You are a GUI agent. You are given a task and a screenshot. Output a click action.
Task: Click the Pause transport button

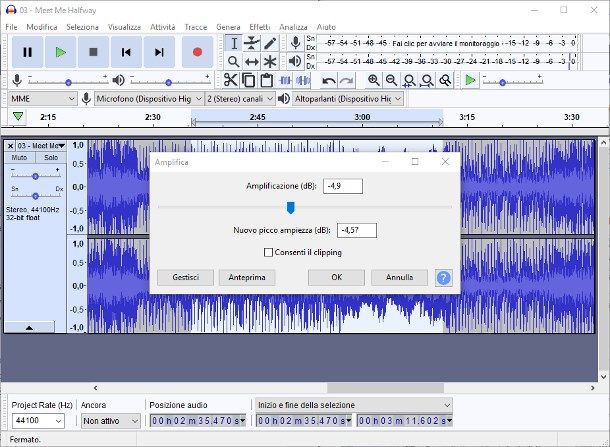27,52
